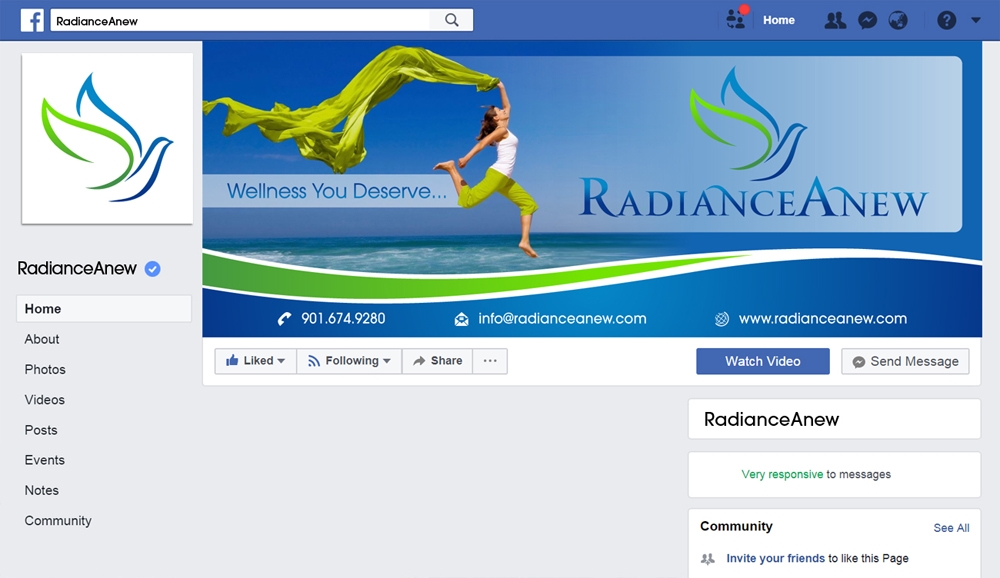Open the Following dropdown button
The height and width of the screenshot is (578, 1000).
pyautogui.click(x=349, y=361)
